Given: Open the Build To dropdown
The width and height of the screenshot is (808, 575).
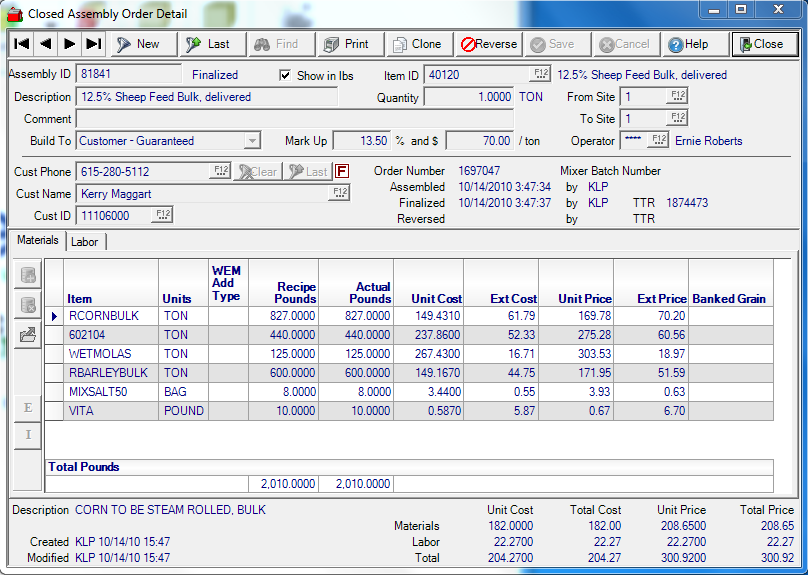Looking at the screenshot, I should point(252,141).
